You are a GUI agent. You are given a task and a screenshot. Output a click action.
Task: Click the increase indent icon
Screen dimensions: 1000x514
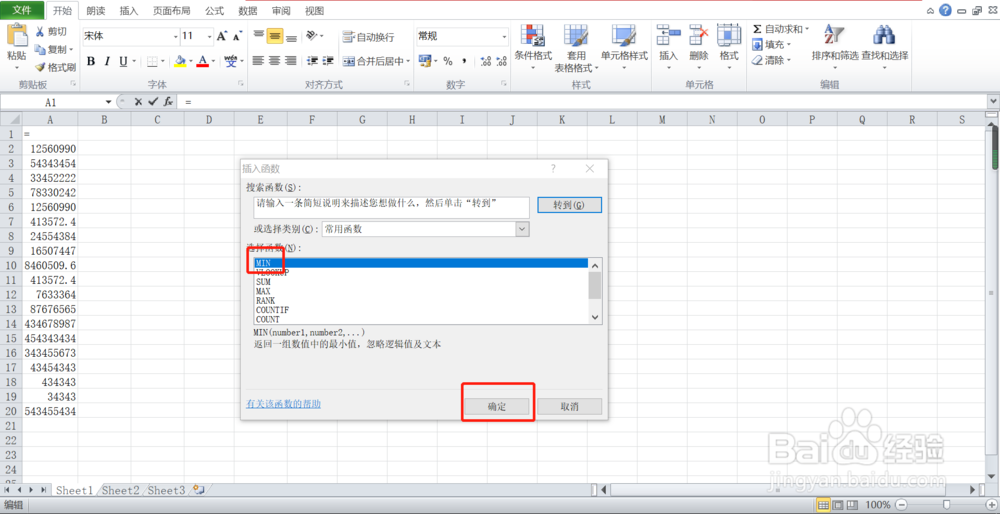click(328, 61)
